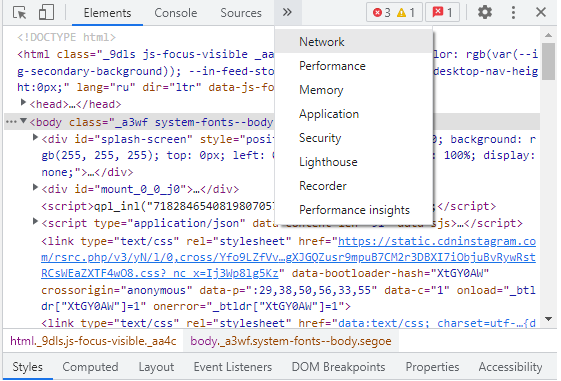Screen dimensions: 561x381
Task: Pick Performance insights menu entry
Action: [x=354, y=210]
